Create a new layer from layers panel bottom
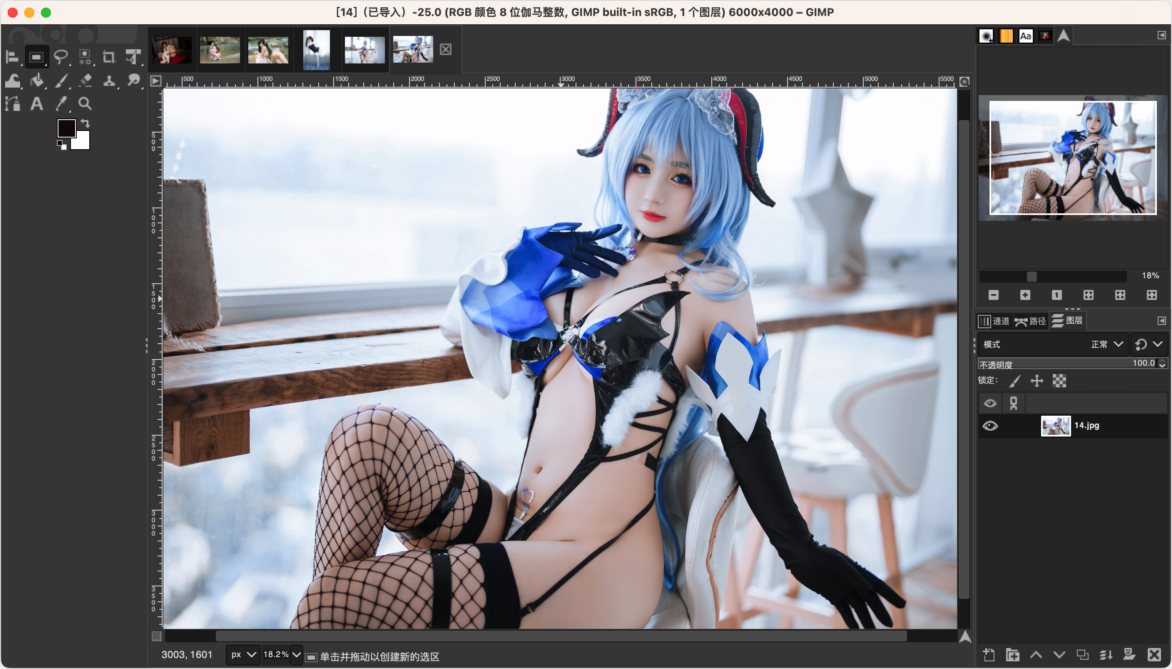Screen dimensions: 1172x669 (x=989, y=655)
